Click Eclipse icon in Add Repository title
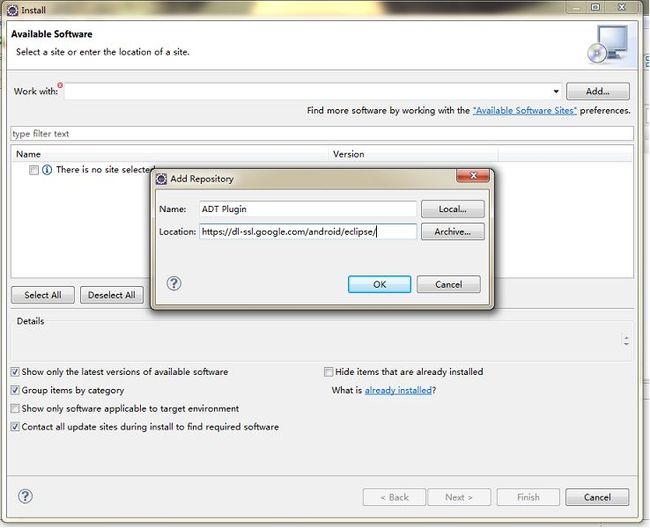Viewport: 650px width, 528px height. pyautogui.click(x=161, y=179)
